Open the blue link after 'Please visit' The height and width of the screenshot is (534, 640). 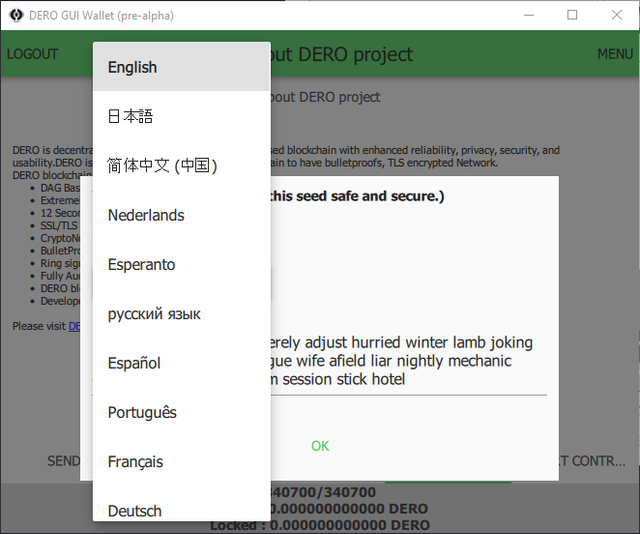point(74,326)
